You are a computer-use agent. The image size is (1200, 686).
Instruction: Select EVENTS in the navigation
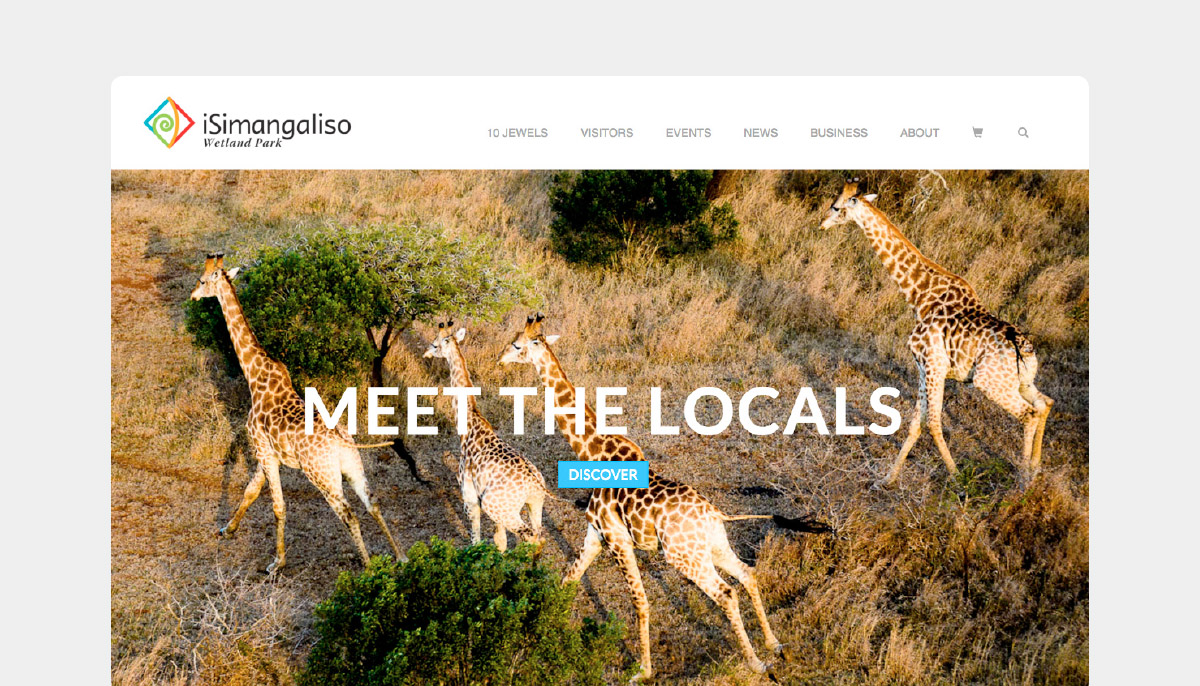(x=689, y=133)
